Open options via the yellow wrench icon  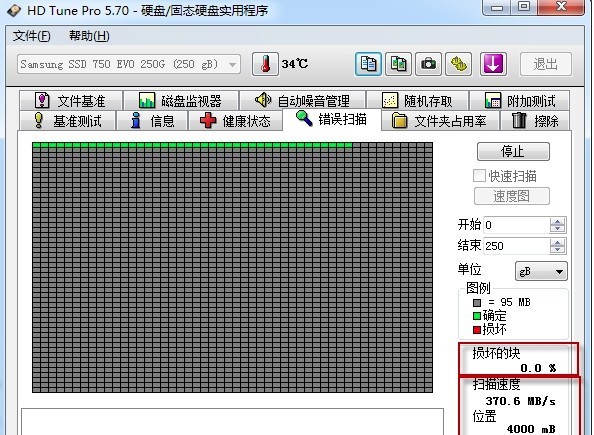click(458, 64)
